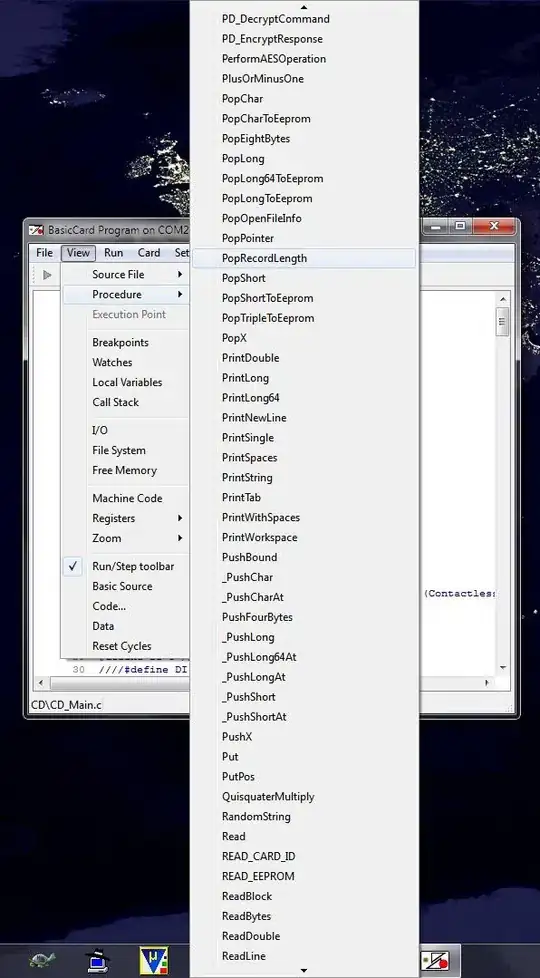Click the horizontal scrollbar right arrow
540x978 pixels.
coord(486,683)
